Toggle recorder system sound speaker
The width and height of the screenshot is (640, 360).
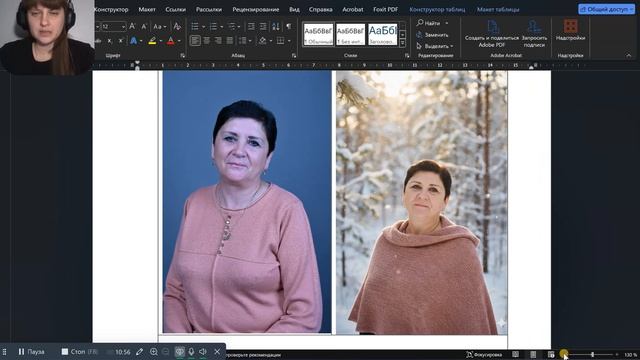[x=203, y=351]
